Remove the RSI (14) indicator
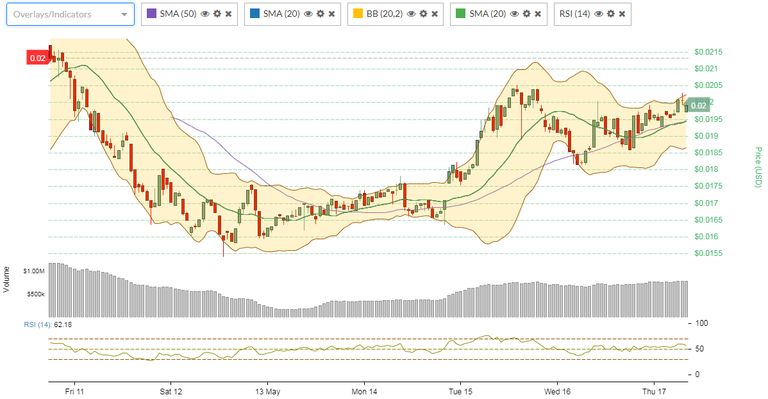Image resolution: width=768 pixels, height=399 pixels. point(622,14)
